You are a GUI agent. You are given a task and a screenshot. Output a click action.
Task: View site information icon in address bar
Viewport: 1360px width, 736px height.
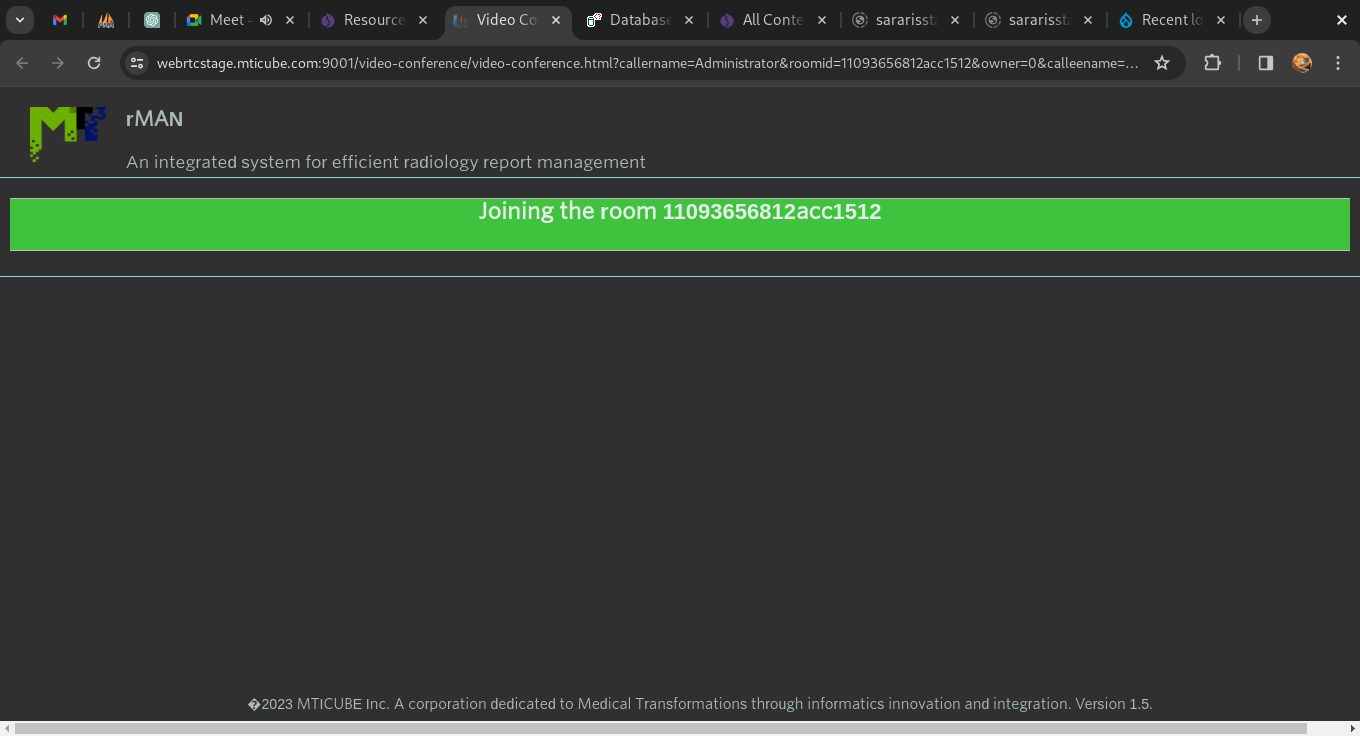[137, 63]
